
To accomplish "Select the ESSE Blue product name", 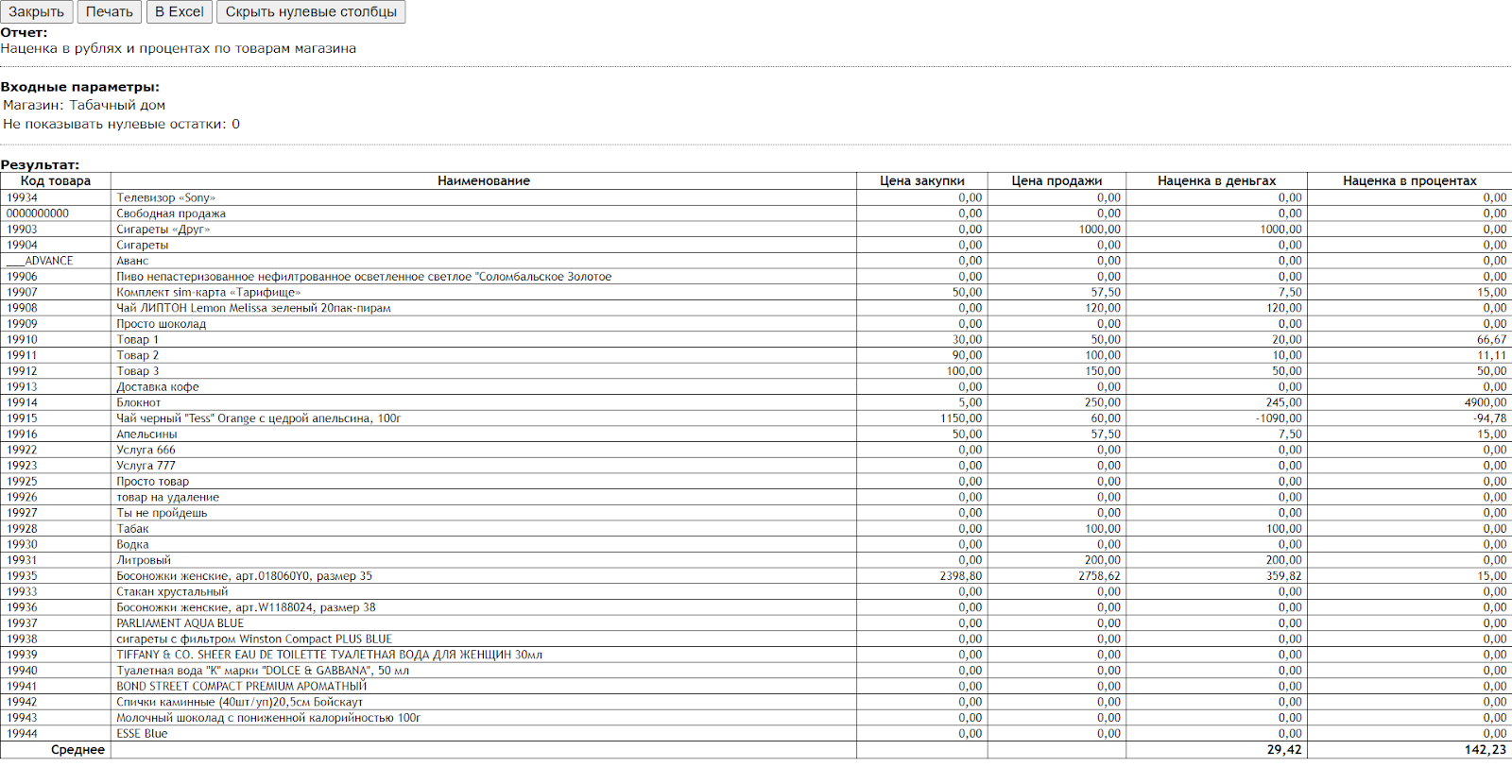I will (142, 734).
